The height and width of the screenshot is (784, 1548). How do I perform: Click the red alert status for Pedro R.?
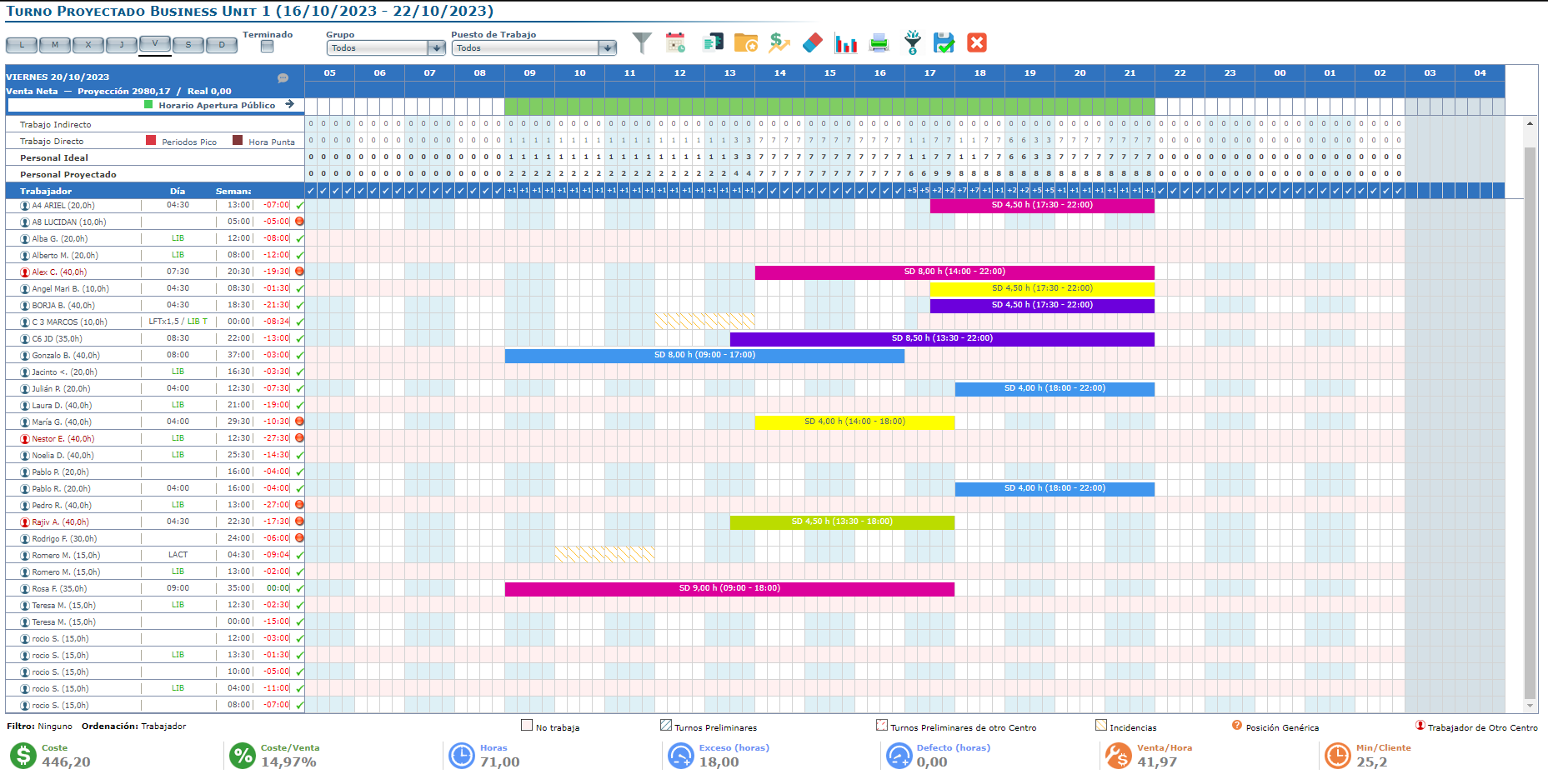pos(299,505)
